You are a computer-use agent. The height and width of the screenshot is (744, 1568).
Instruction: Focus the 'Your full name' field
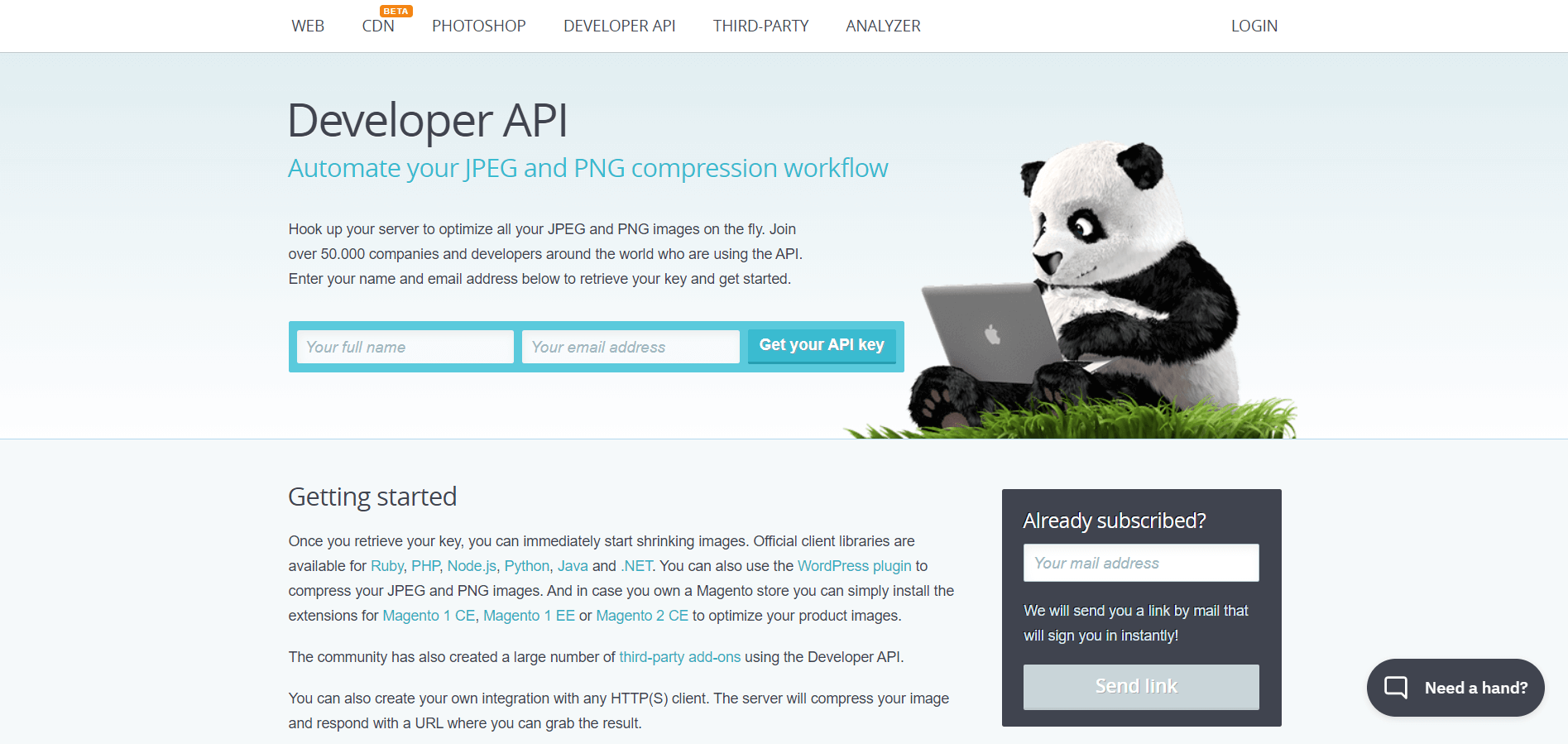point(405,347)
